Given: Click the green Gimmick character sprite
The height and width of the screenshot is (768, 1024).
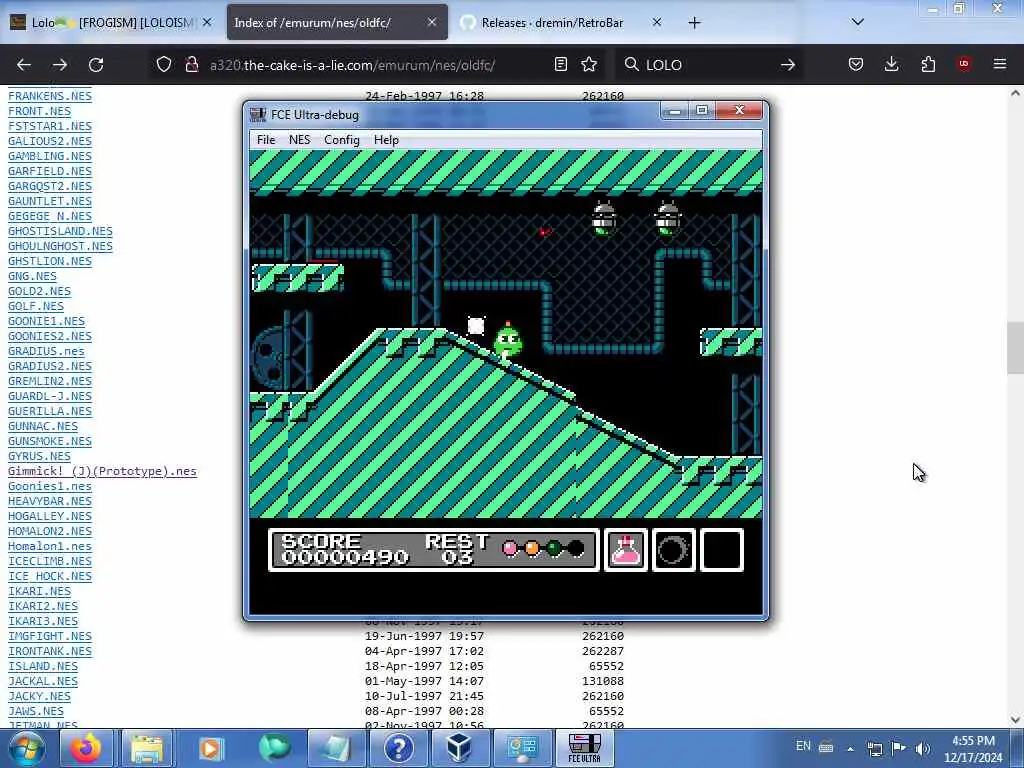Looking at the screenshot, I should tap(507, 339).
